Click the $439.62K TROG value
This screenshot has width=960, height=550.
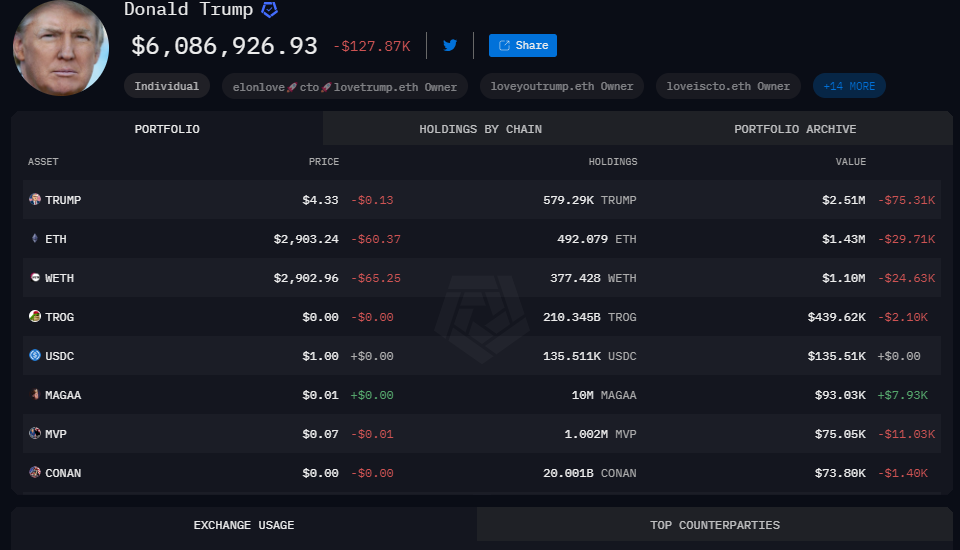tap(836, 317)
